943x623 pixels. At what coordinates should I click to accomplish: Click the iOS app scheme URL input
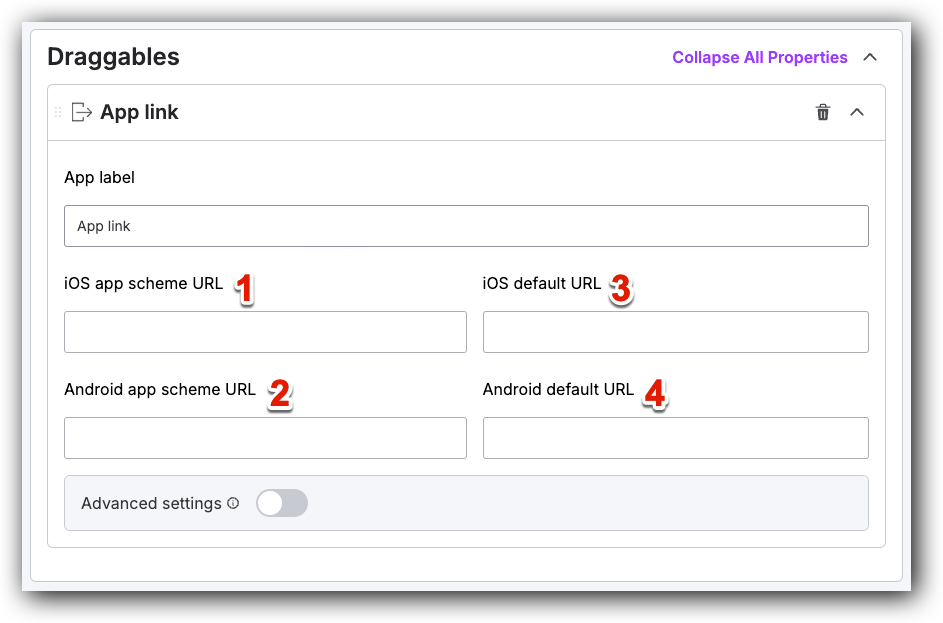tap(265, 332)
